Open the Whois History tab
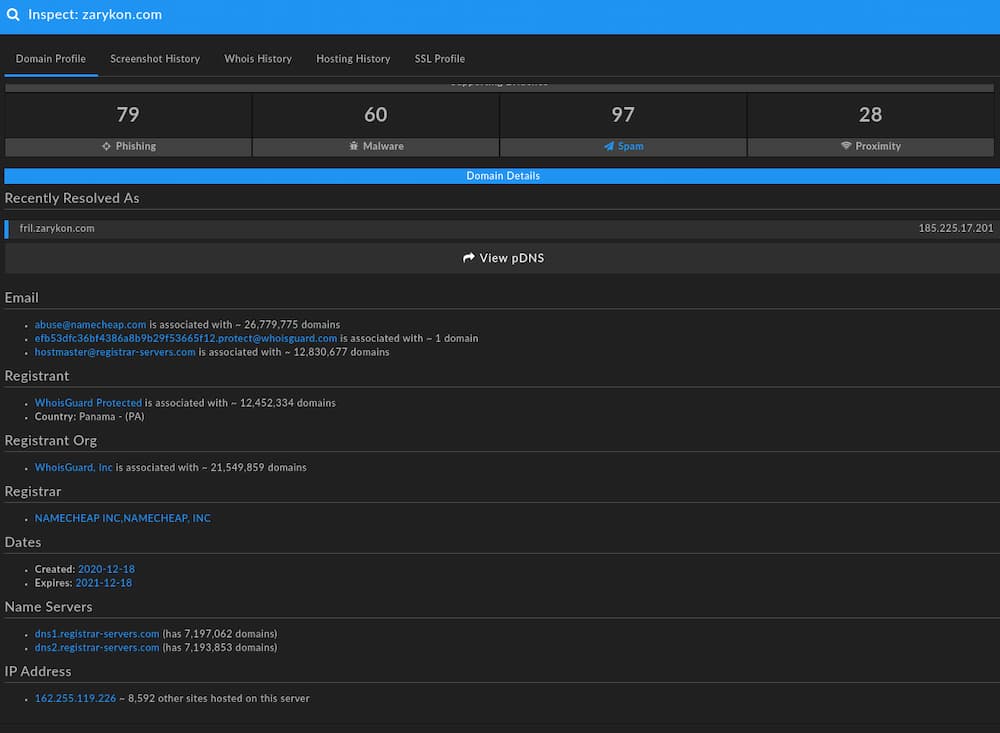The image size is (1000, 733). pos(258,59)
